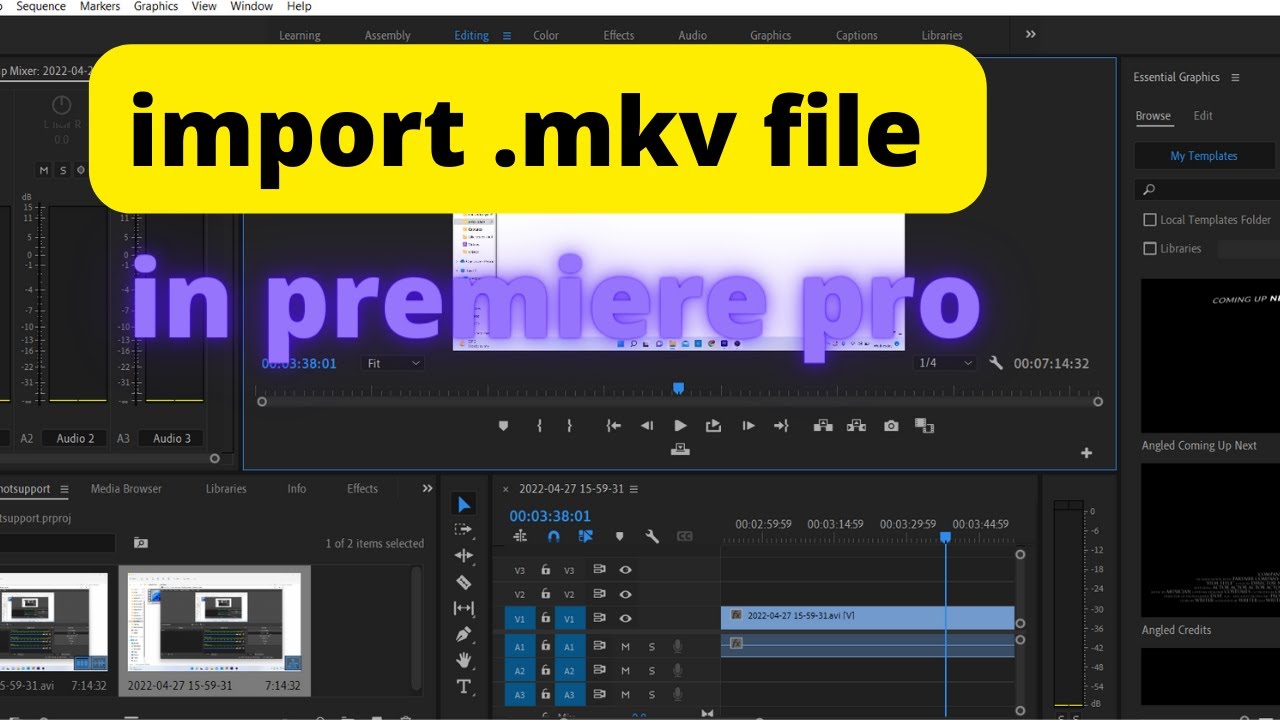Open Program Monitor settings wrench
This screenshot has width=1280, height=720.
[996, 363]
